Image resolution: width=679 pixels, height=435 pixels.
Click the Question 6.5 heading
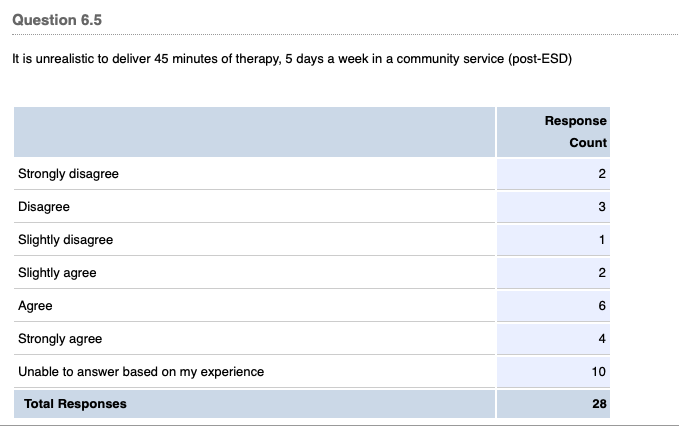point(57,20)
